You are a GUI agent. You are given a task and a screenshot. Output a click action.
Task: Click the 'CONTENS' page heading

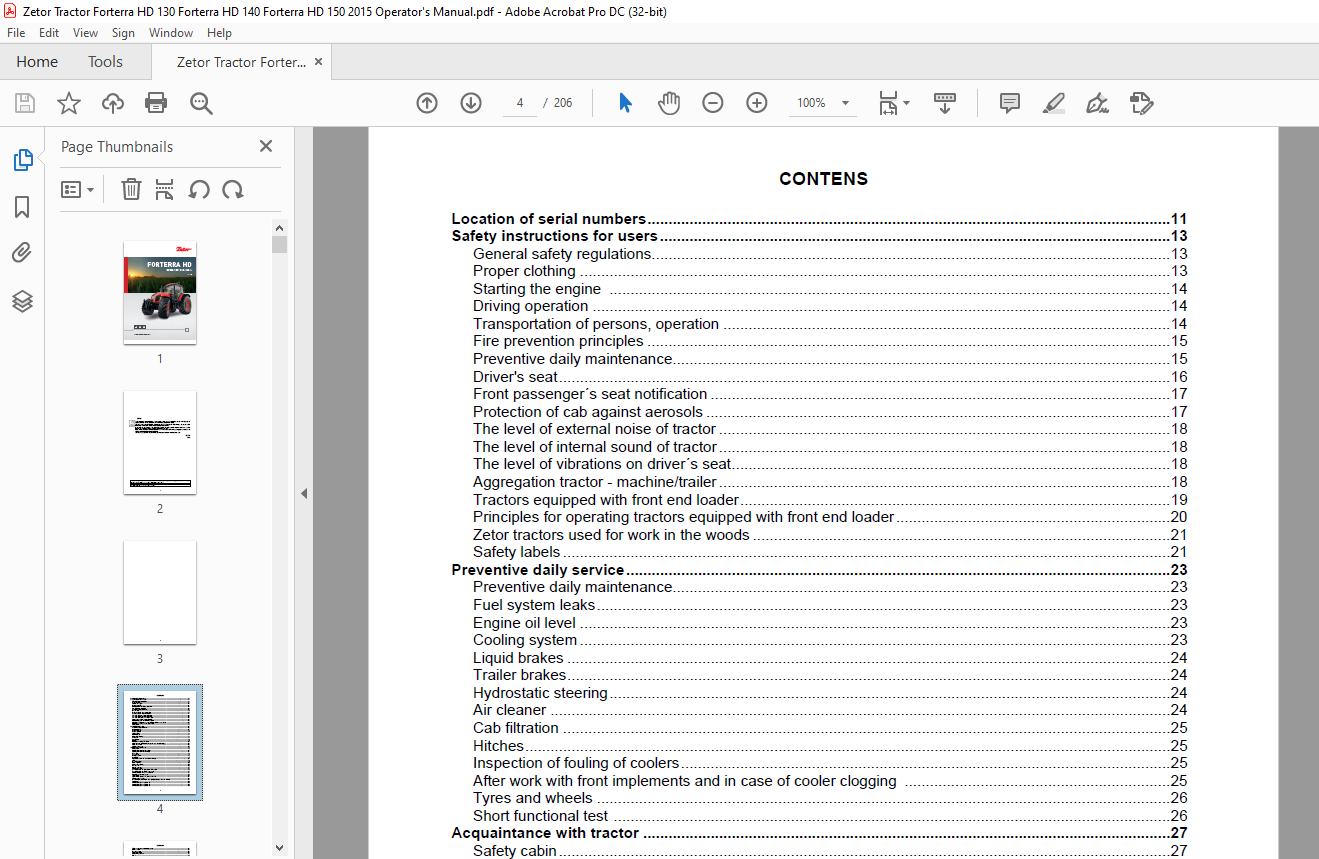click(x=824, y=179)
